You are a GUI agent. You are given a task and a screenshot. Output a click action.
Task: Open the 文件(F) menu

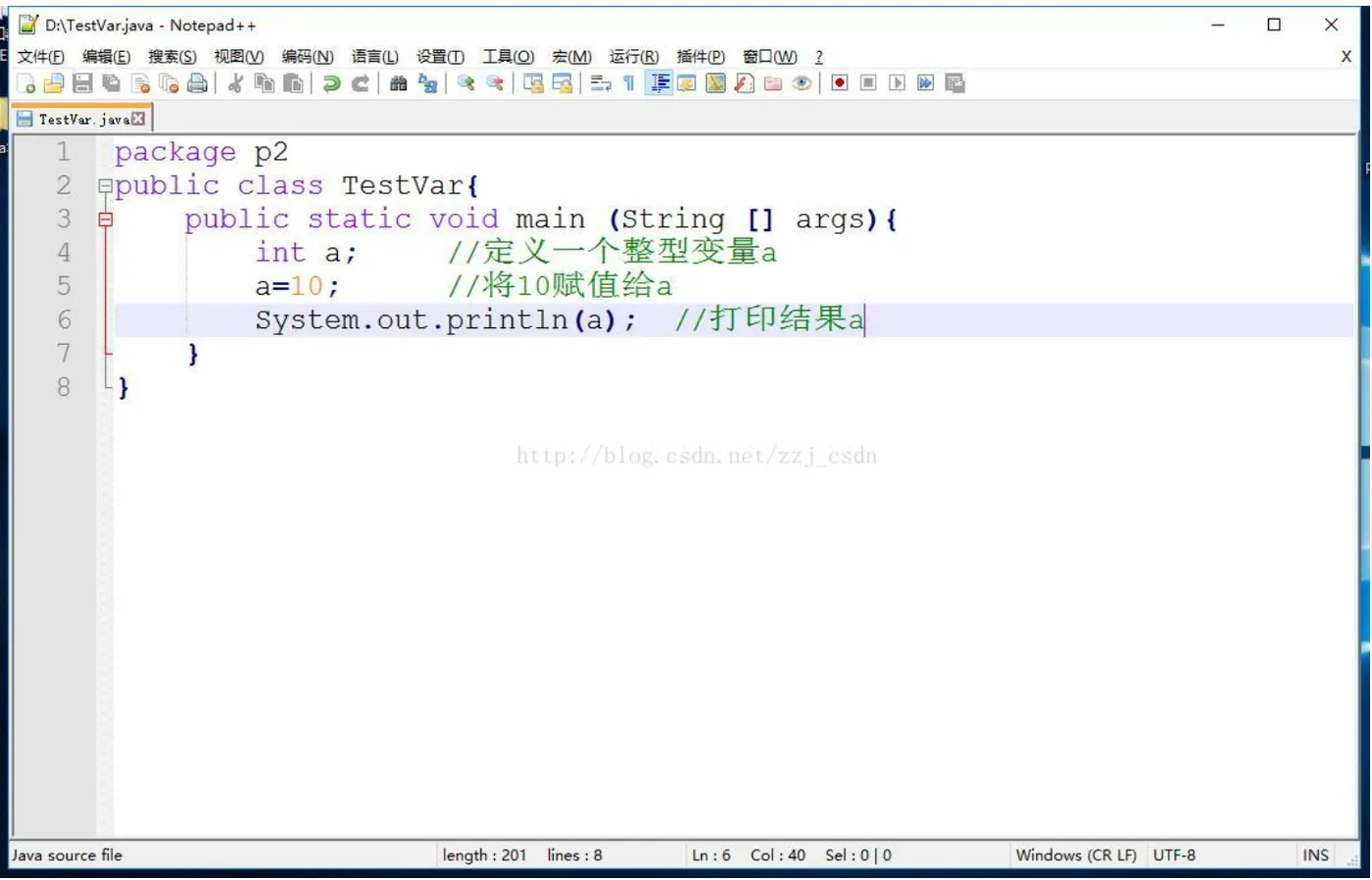pyautogui.click(x=40, y=57)
